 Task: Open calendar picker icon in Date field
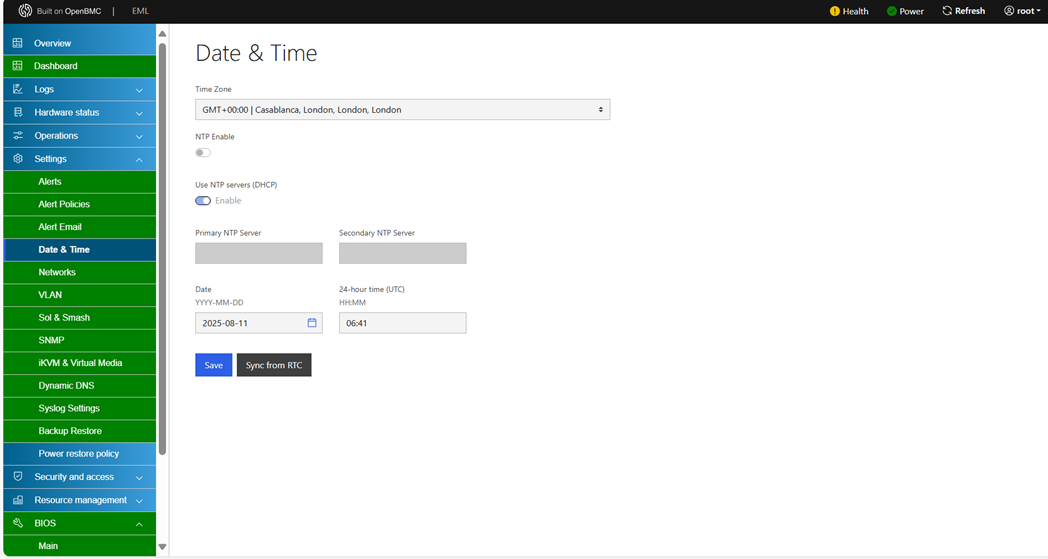(x=312, y=323)
